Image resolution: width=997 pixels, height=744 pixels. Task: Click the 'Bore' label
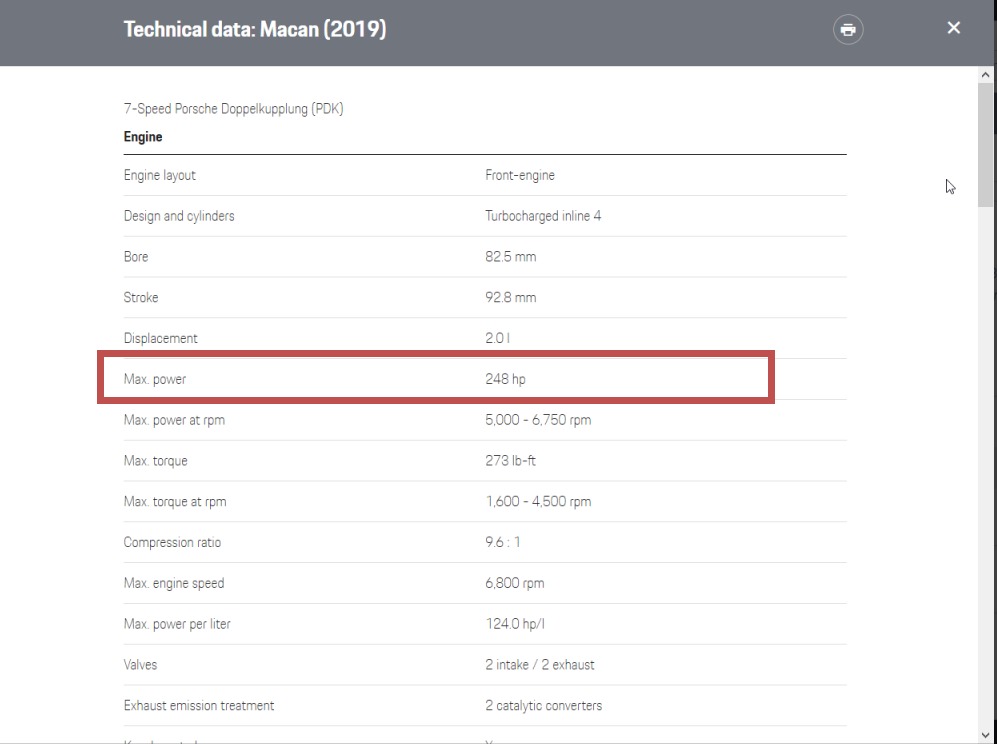pos(136,257)
